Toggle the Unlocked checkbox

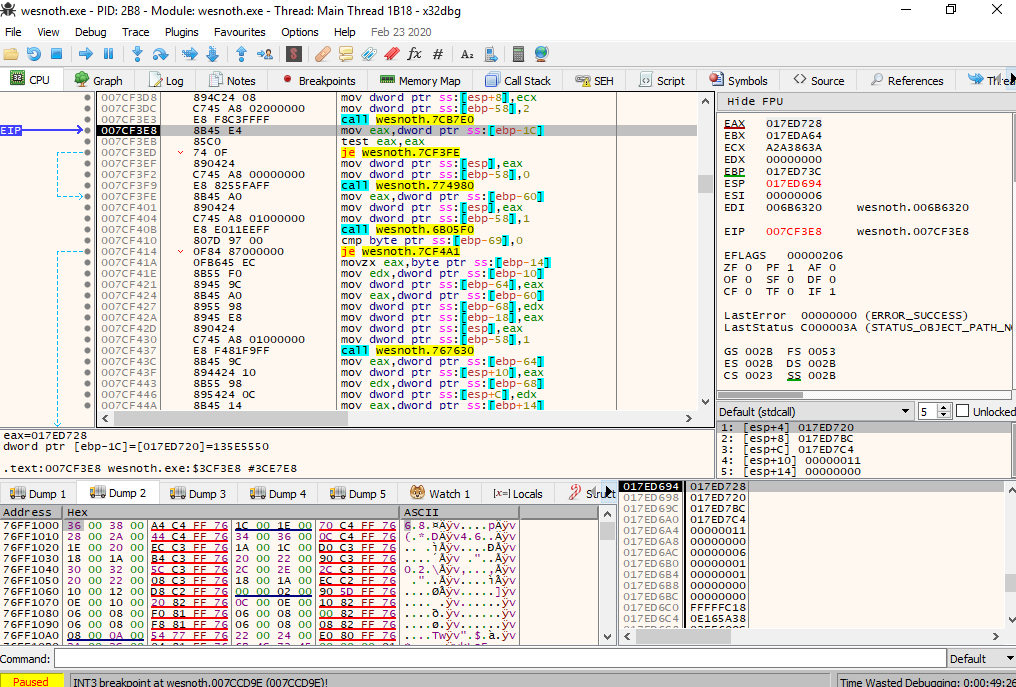click(963, 411)
